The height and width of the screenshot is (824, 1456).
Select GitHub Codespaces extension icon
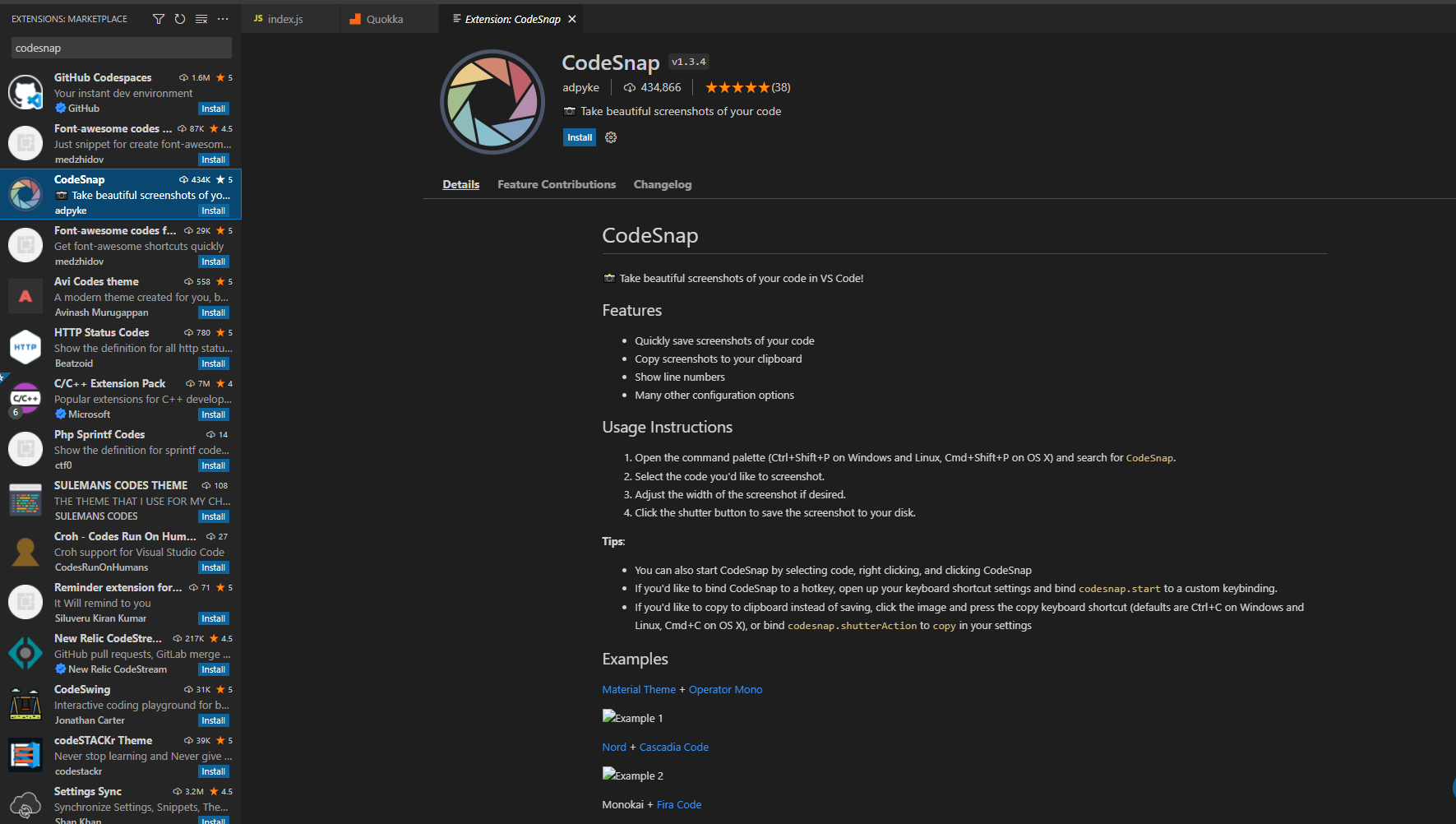[25, 92]
